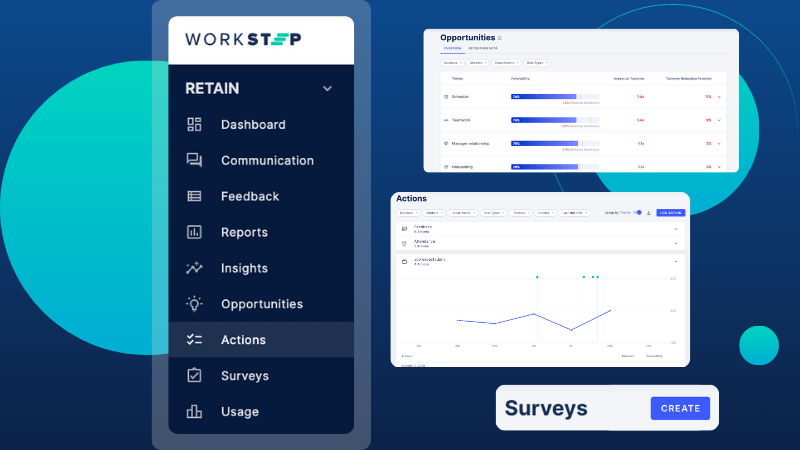Click the Attendance group icon in Actions
This screenshot has width=800, height=450.
coord(404,243)
